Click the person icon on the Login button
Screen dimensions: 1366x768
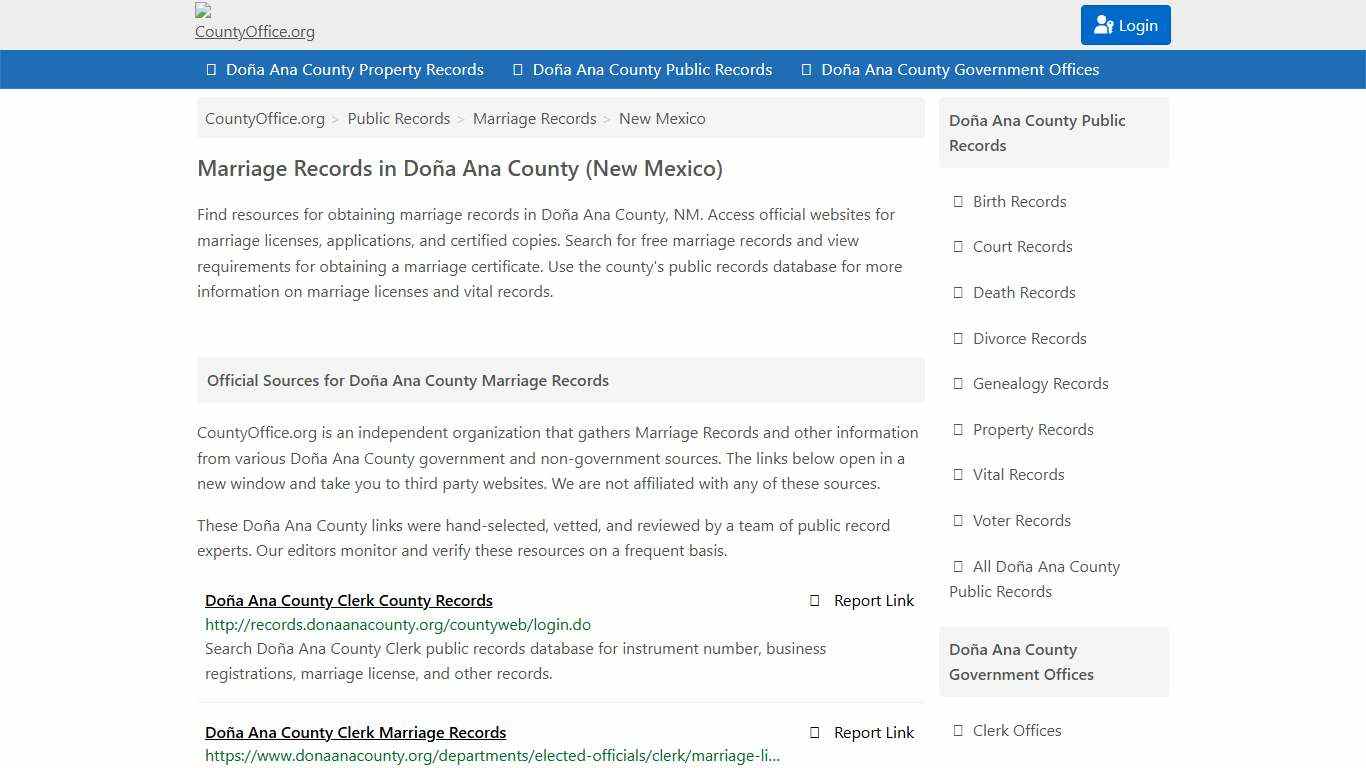pos(1104,25)
